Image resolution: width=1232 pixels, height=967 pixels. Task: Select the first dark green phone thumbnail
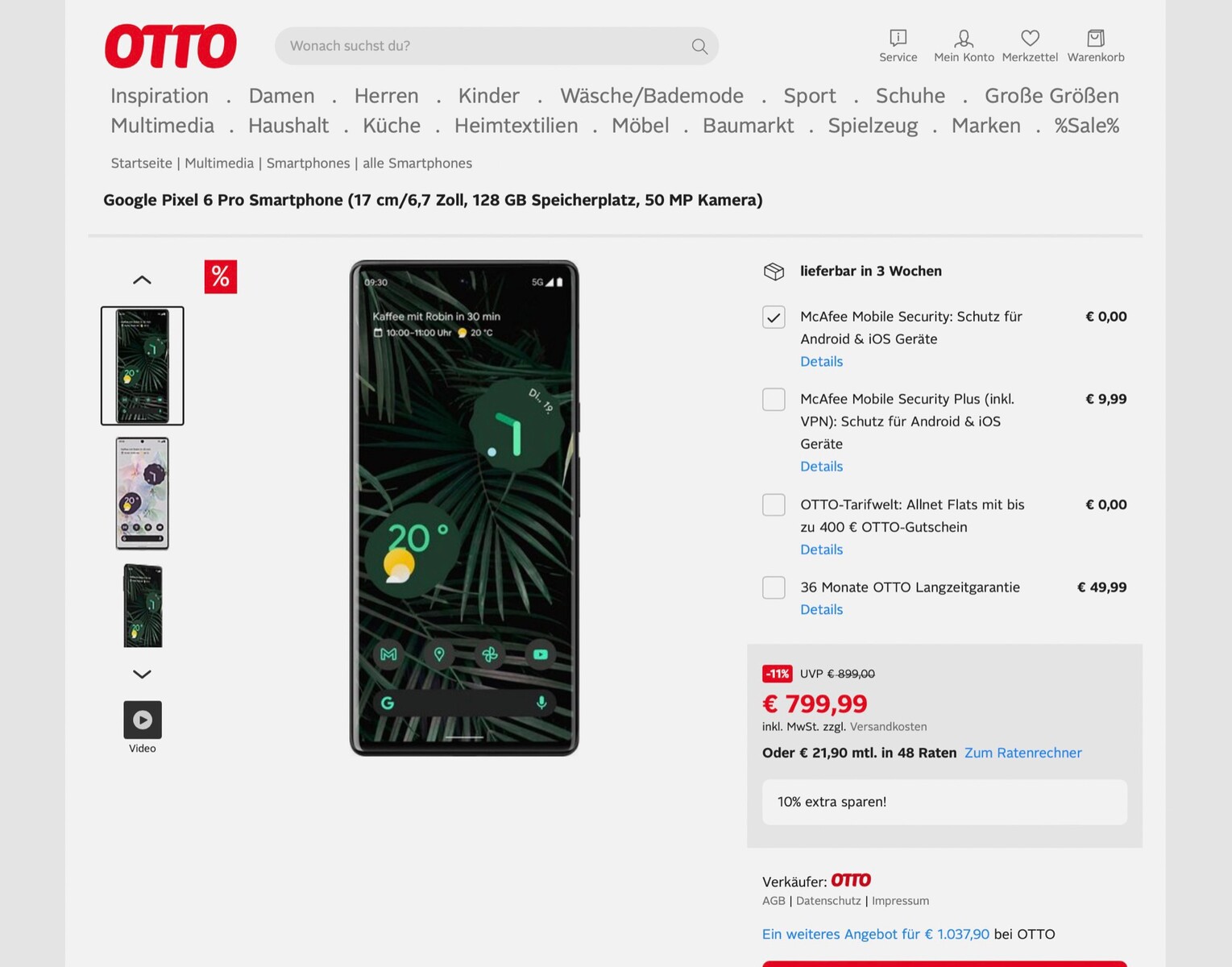(143, 366)
